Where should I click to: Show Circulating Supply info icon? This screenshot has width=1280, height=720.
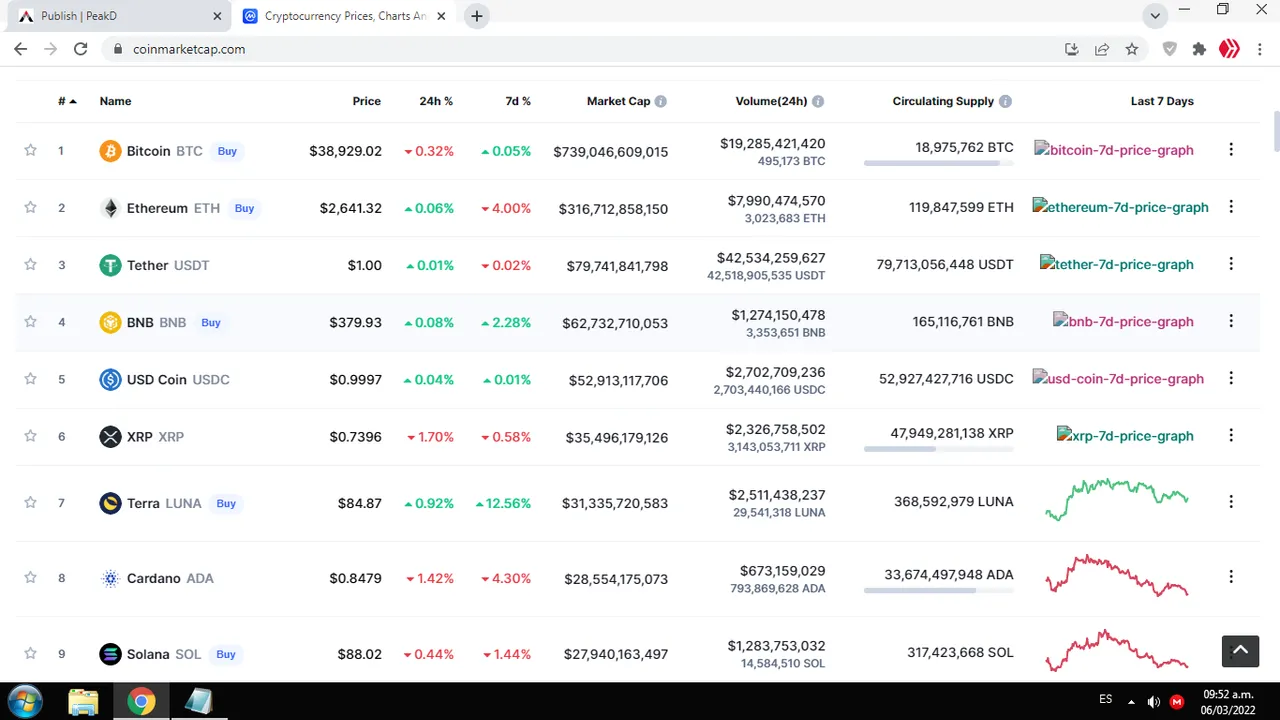tap(1005, 101)
